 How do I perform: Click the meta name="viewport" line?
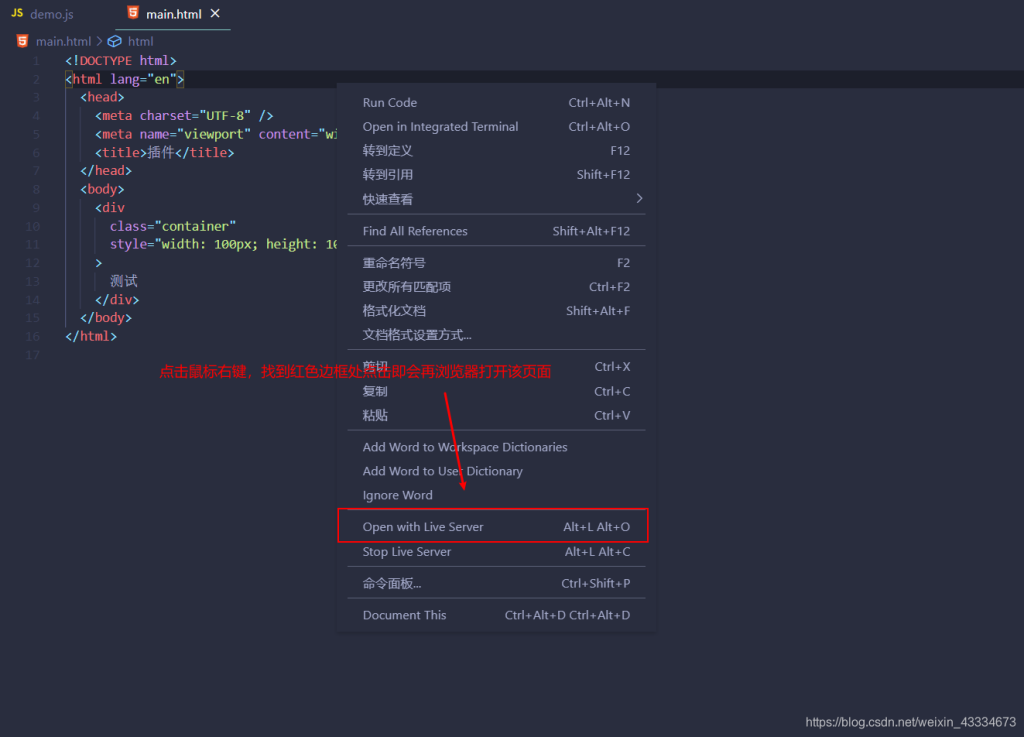click(216, 134)
